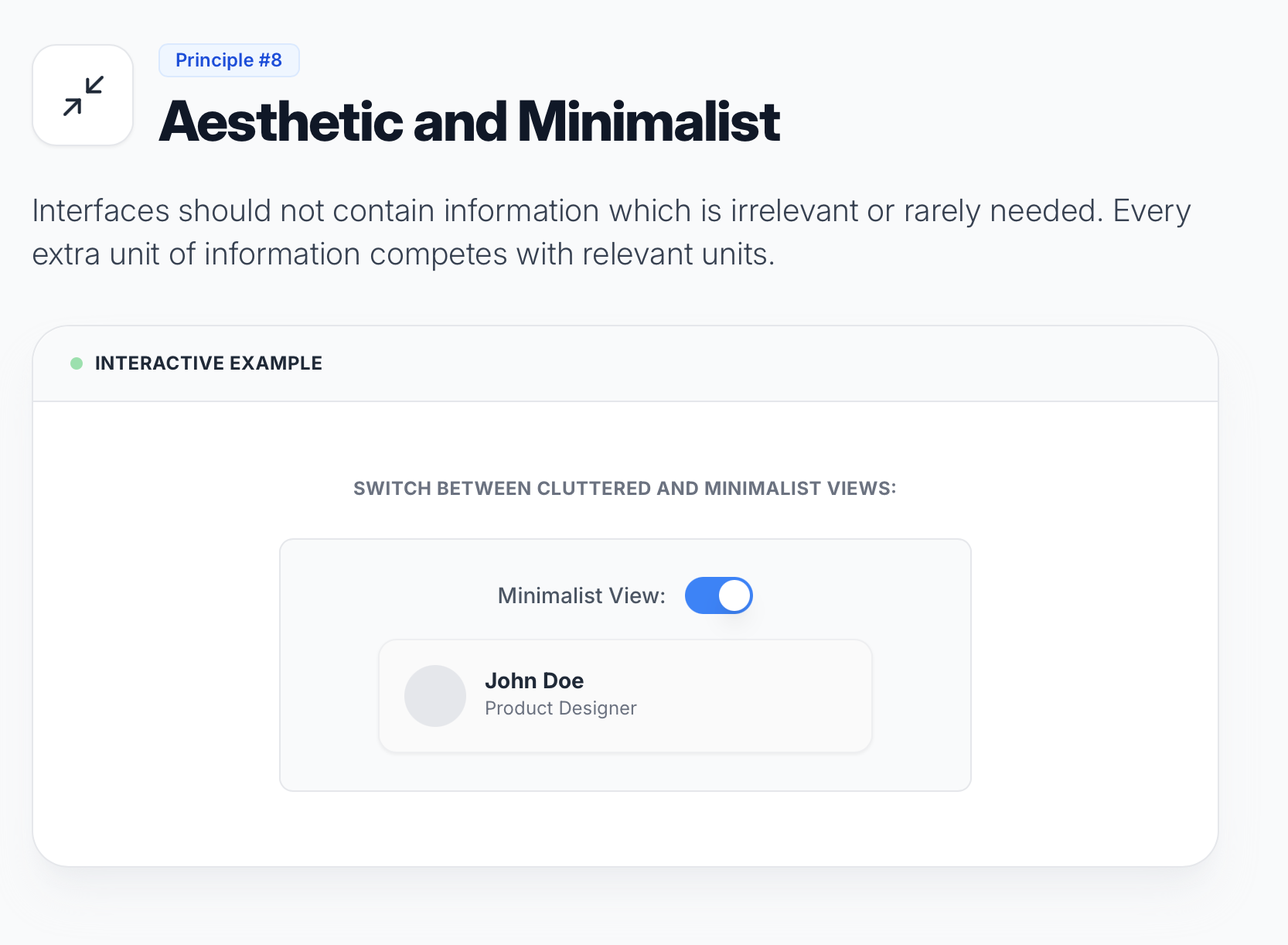This screenshot has height=945, width=1288.
Task: Click the white knob on the toggle
Action: point(734,595)
